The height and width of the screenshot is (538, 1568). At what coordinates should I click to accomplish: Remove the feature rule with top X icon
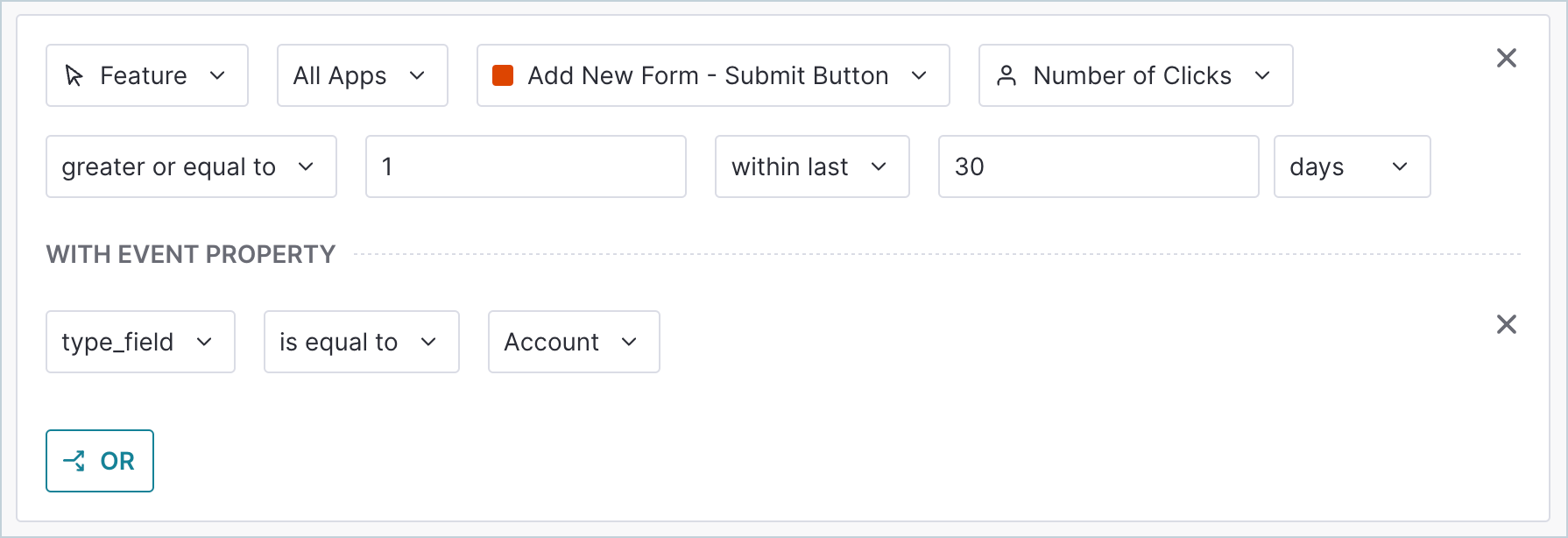tap(1507, 58)
